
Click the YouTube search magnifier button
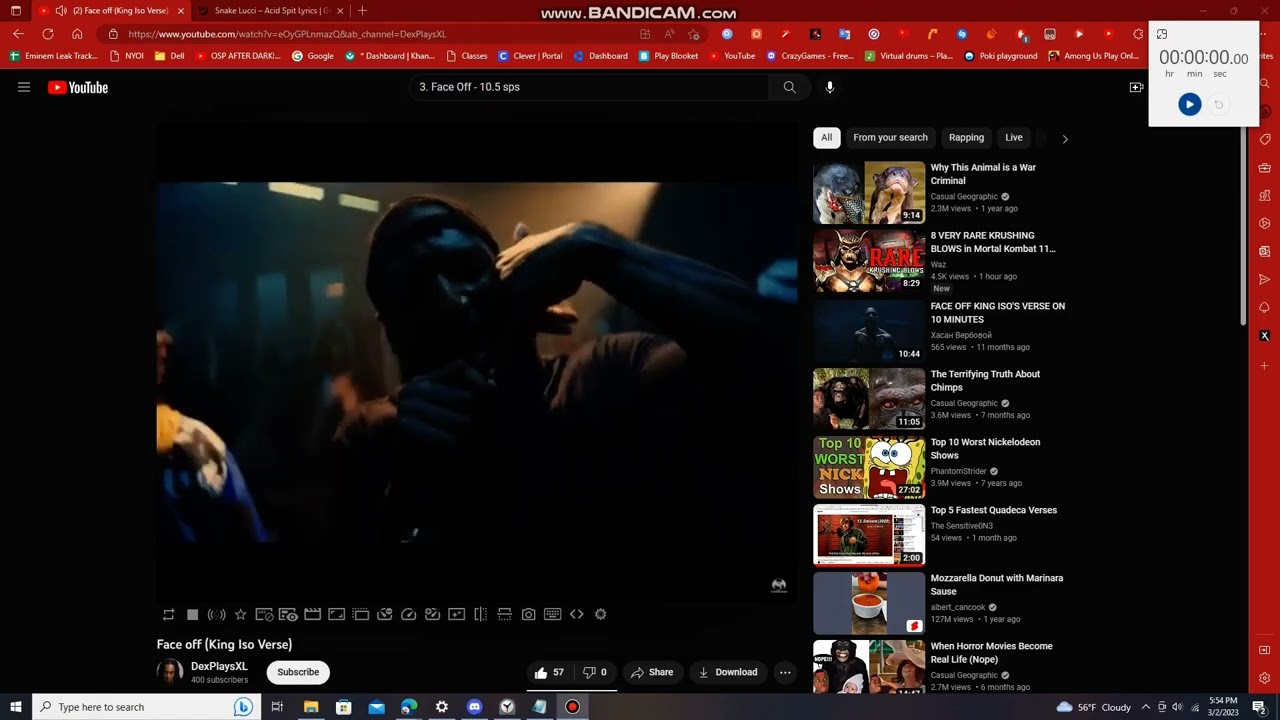point(789,87)
